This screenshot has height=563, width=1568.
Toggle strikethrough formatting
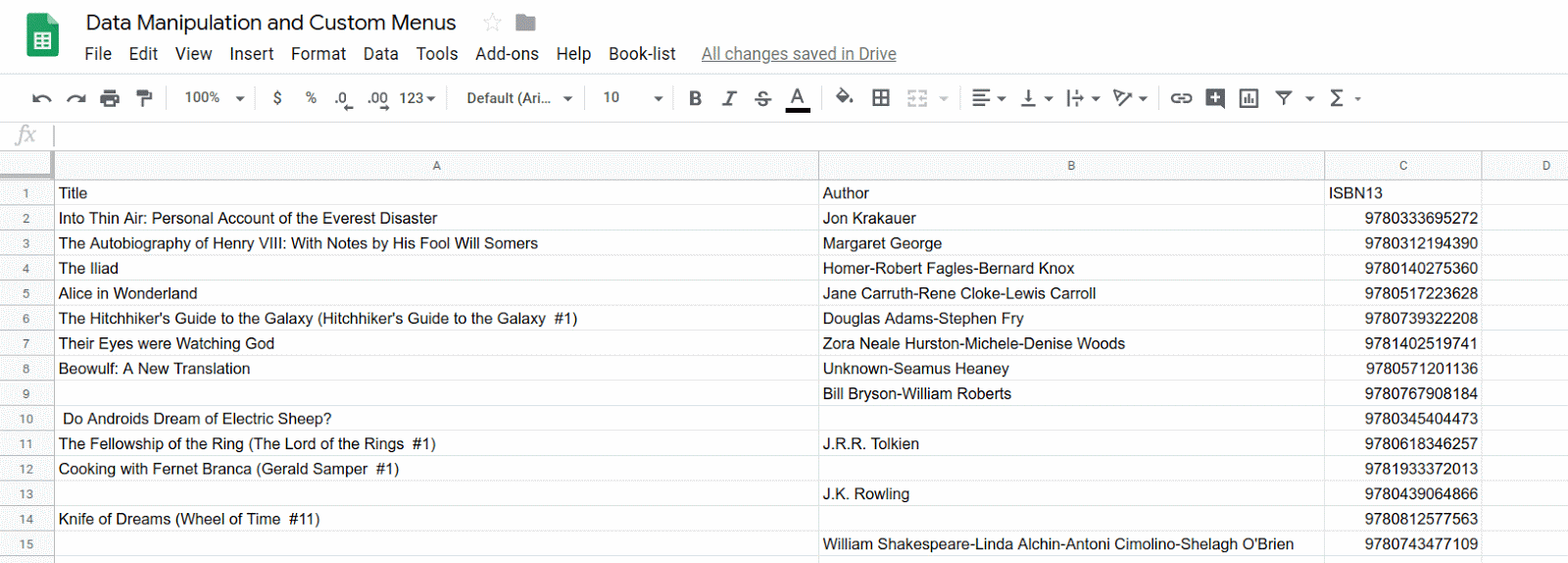pyautogui.click(x=762, y=98)
